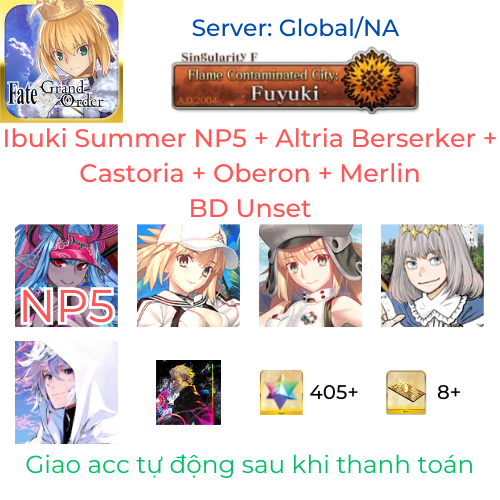Select the Ibuki Summer NP5 portrait
Viewport: 500px width, 500px height.
point(66,275)
